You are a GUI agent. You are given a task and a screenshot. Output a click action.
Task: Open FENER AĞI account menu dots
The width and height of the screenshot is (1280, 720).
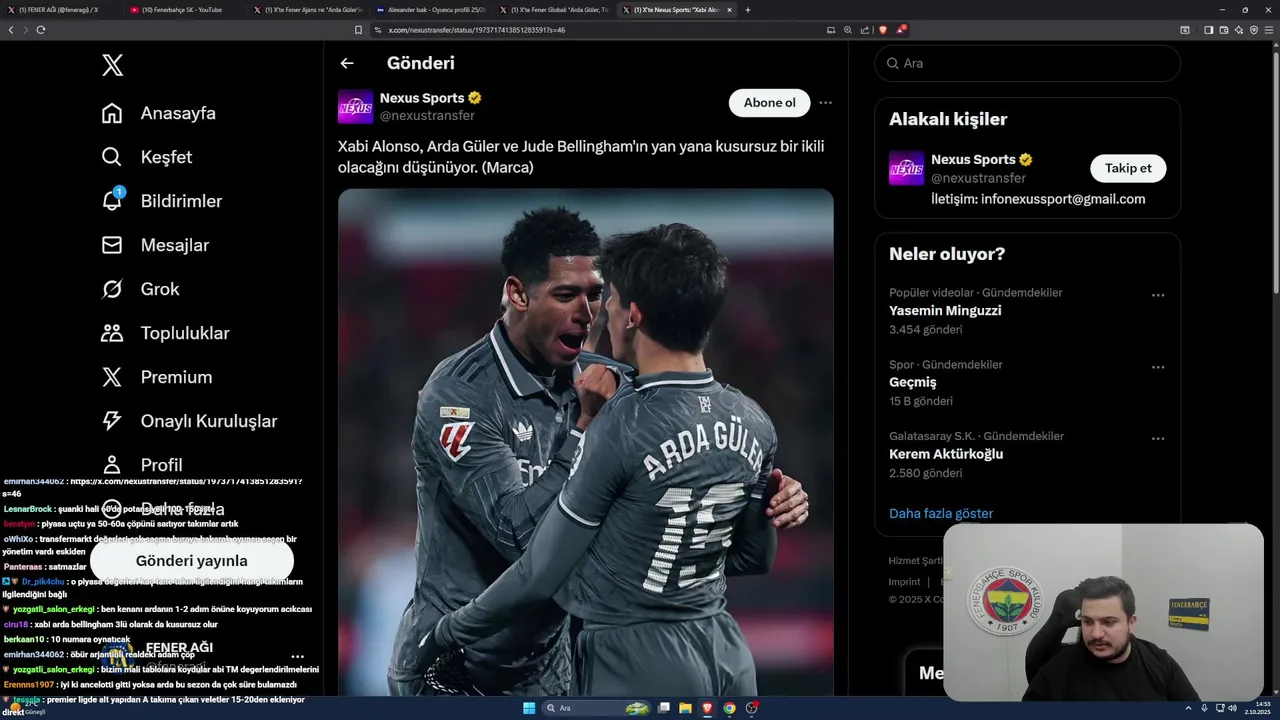tap(297, 657)
